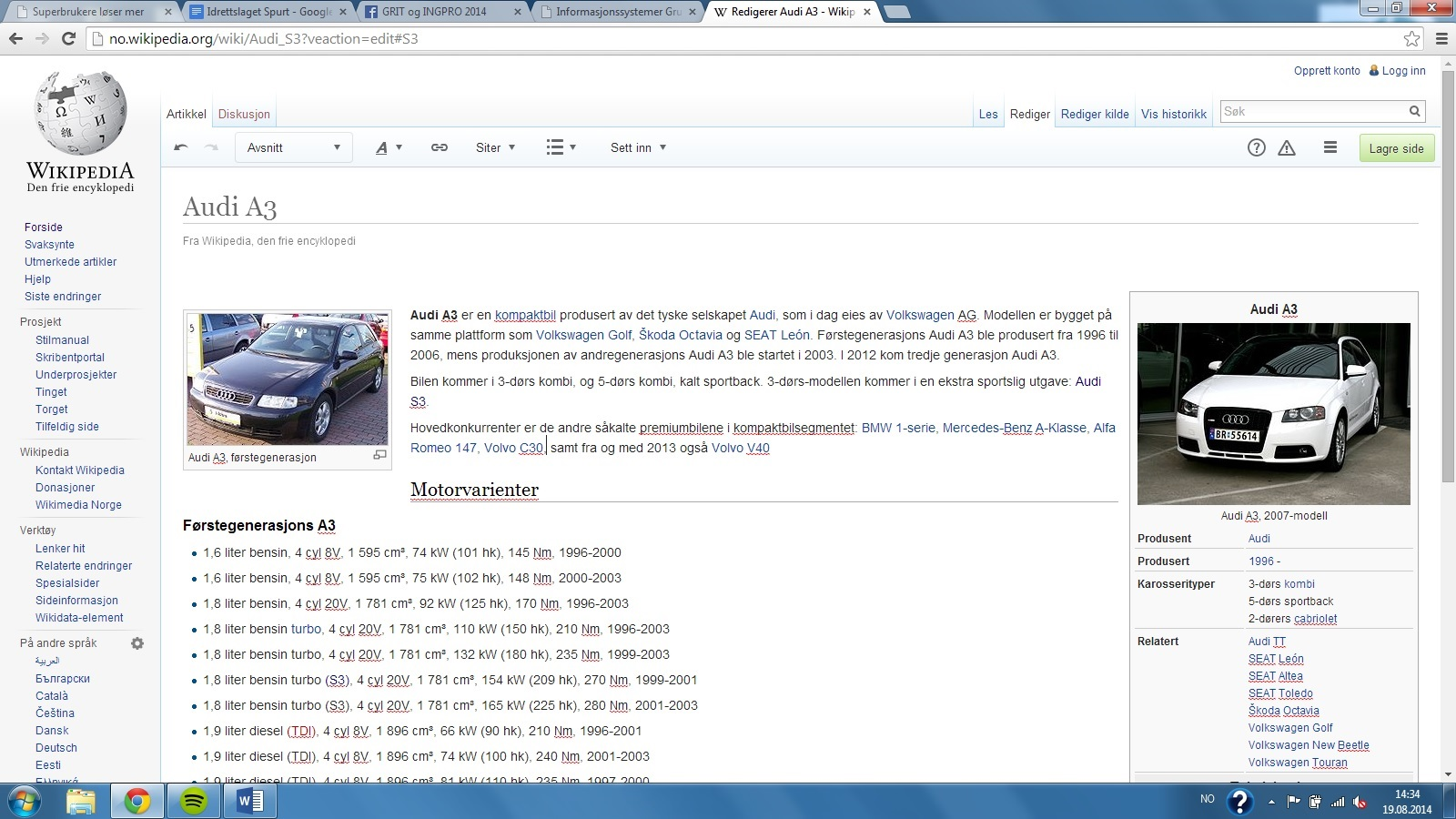Open the language settings gear icon
Viewport: 1456px width, 819px height.
137,643
